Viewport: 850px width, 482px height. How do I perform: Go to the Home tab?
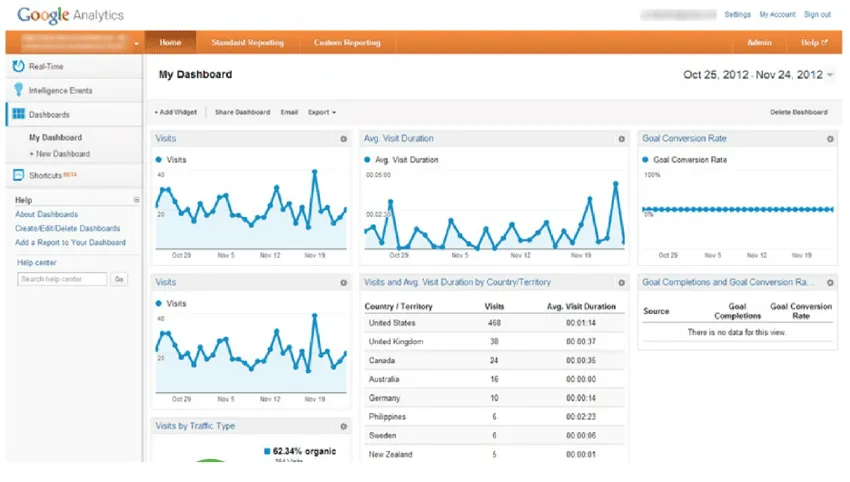click(x=170, y=42)
